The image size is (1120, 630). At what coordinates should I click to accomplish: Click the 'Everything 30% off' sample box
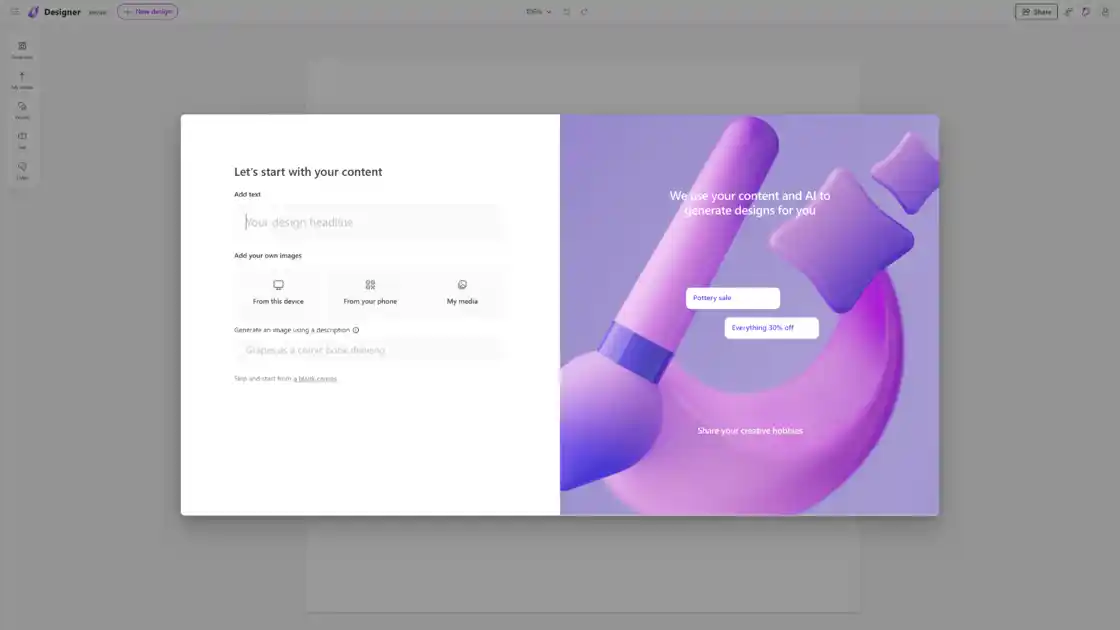[771, 328]
